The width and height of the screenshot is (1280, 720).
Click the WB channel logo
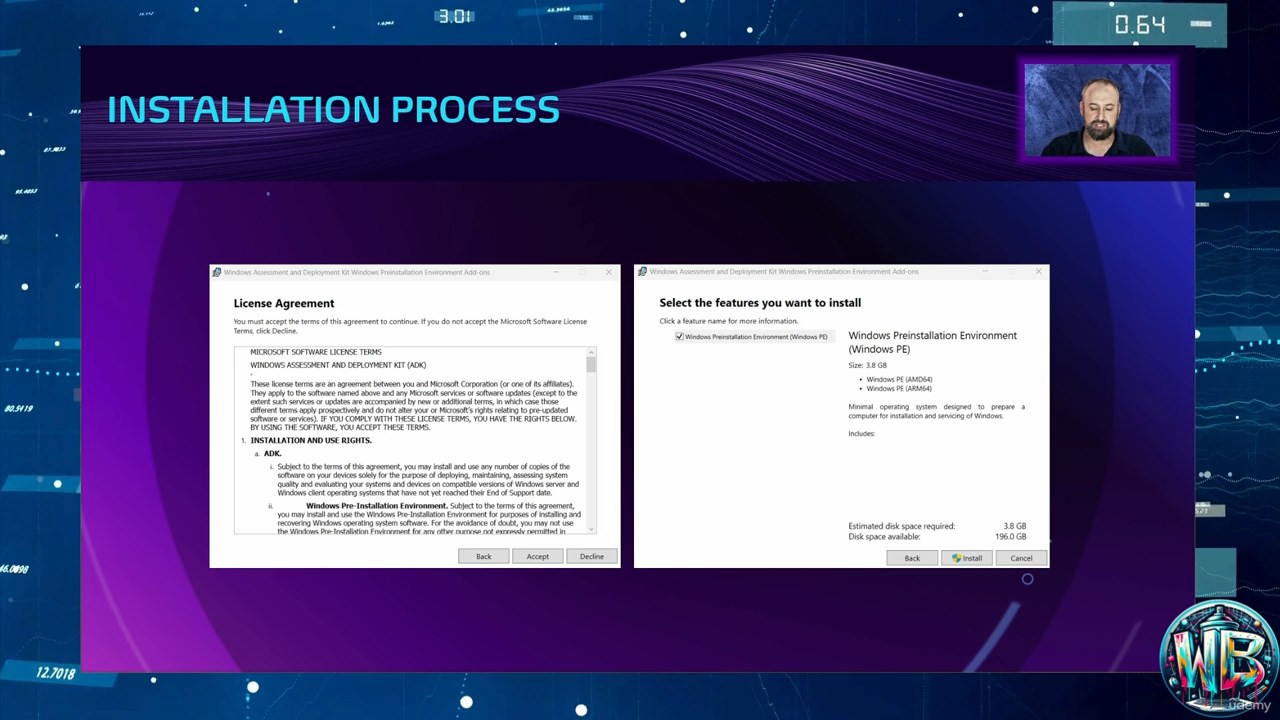click(x=1218, y=657)
